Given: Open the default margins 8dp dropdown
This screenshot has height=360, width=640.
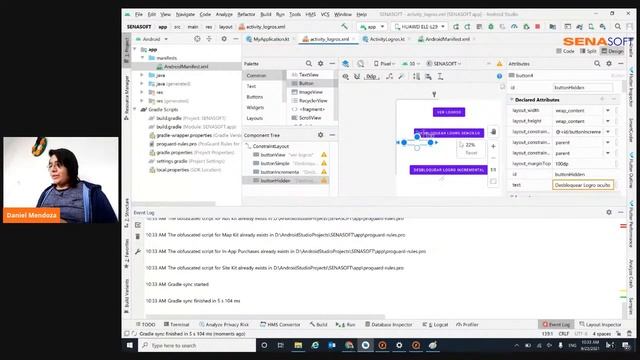Looking at the screenshot, I should click(371, 76).
